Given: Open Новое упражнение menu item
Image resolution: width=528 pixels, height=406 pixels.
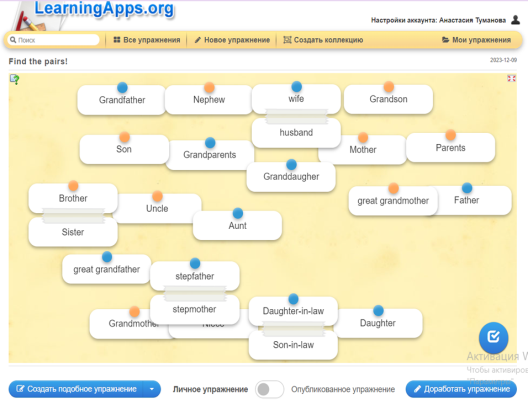Looking at the screenshot, I should [x=232, y=40].
